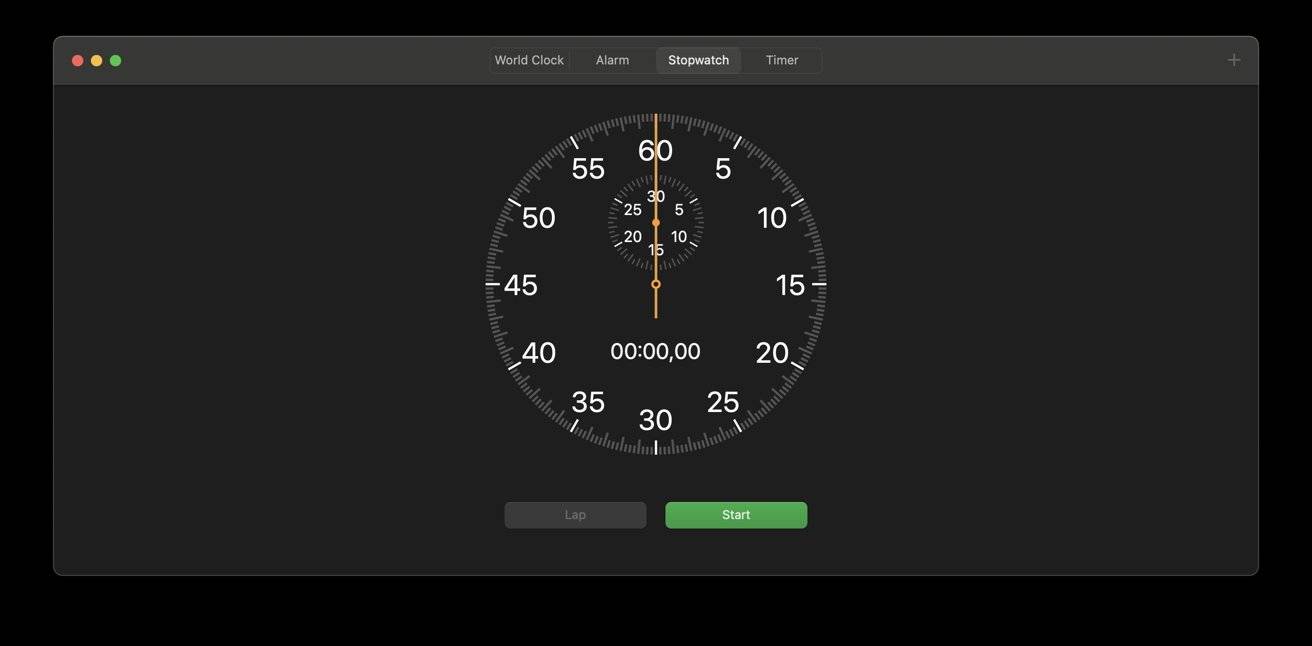Select the Stopwatch tab

tap(698, 60)
